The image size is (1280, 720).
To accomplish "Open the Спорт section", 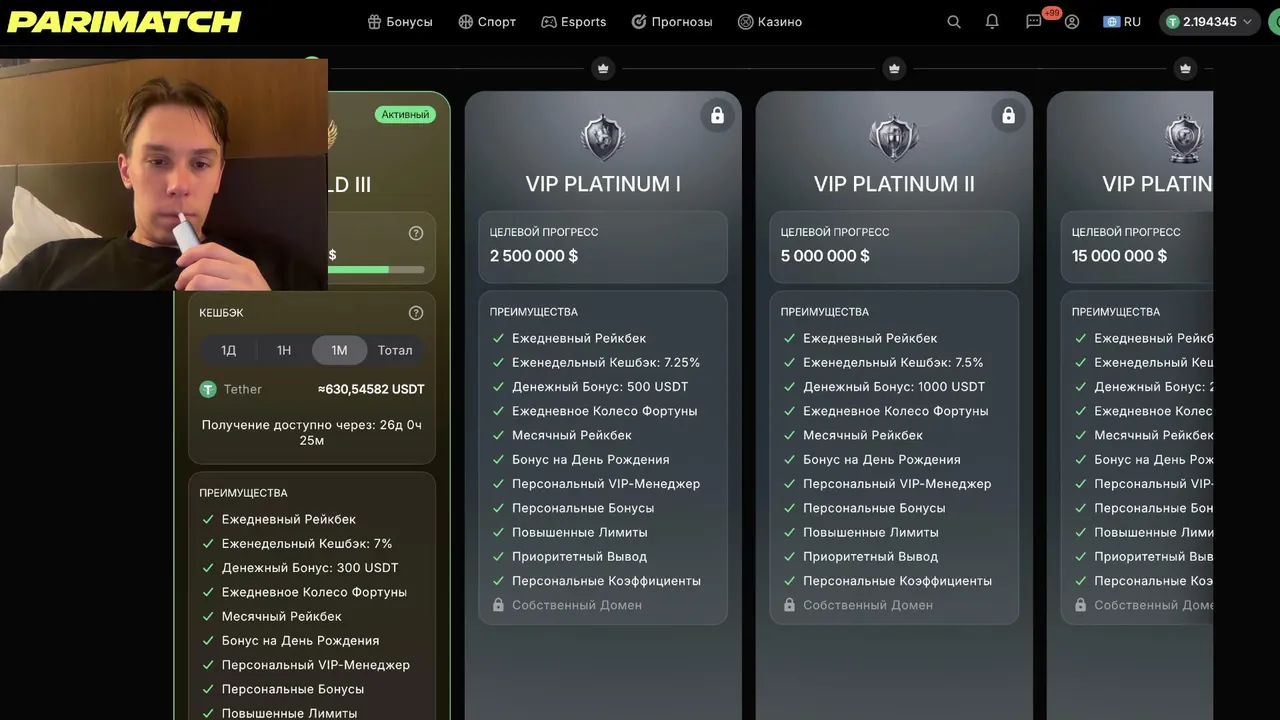I will 487,22.
